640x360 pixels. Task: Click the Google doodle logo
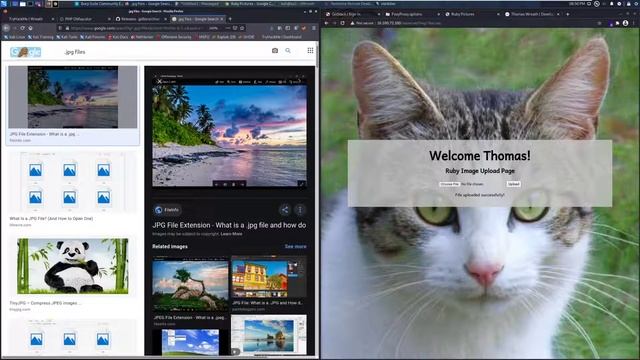pos(26,52)
